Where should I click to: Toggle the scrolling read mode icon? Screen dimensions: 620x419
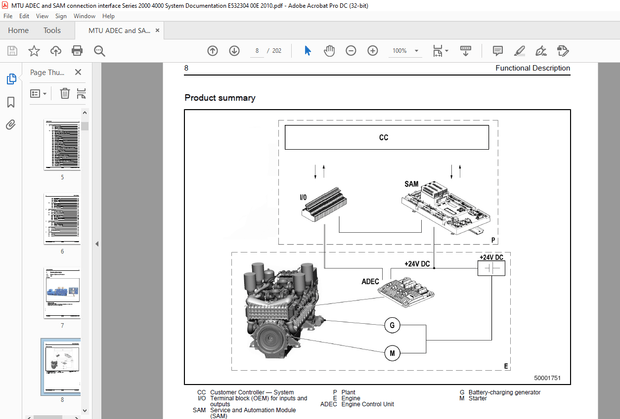465,51
